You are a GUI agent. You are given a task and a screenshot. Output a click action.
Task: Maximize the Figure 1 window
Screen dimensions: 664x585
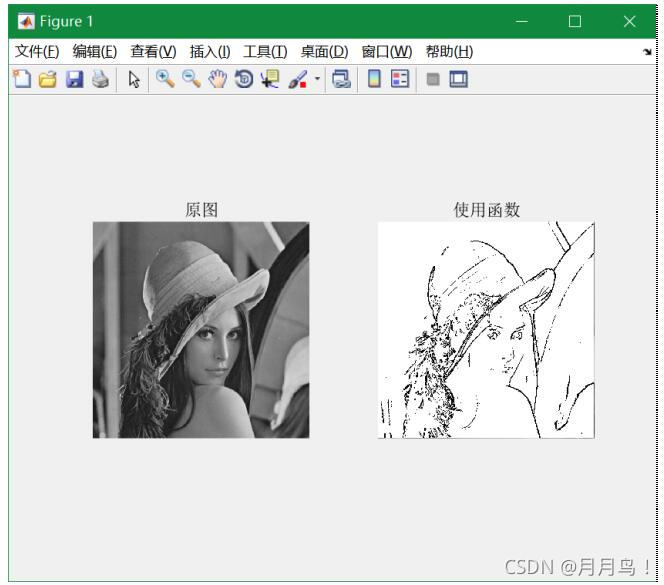tap(575, 21)
